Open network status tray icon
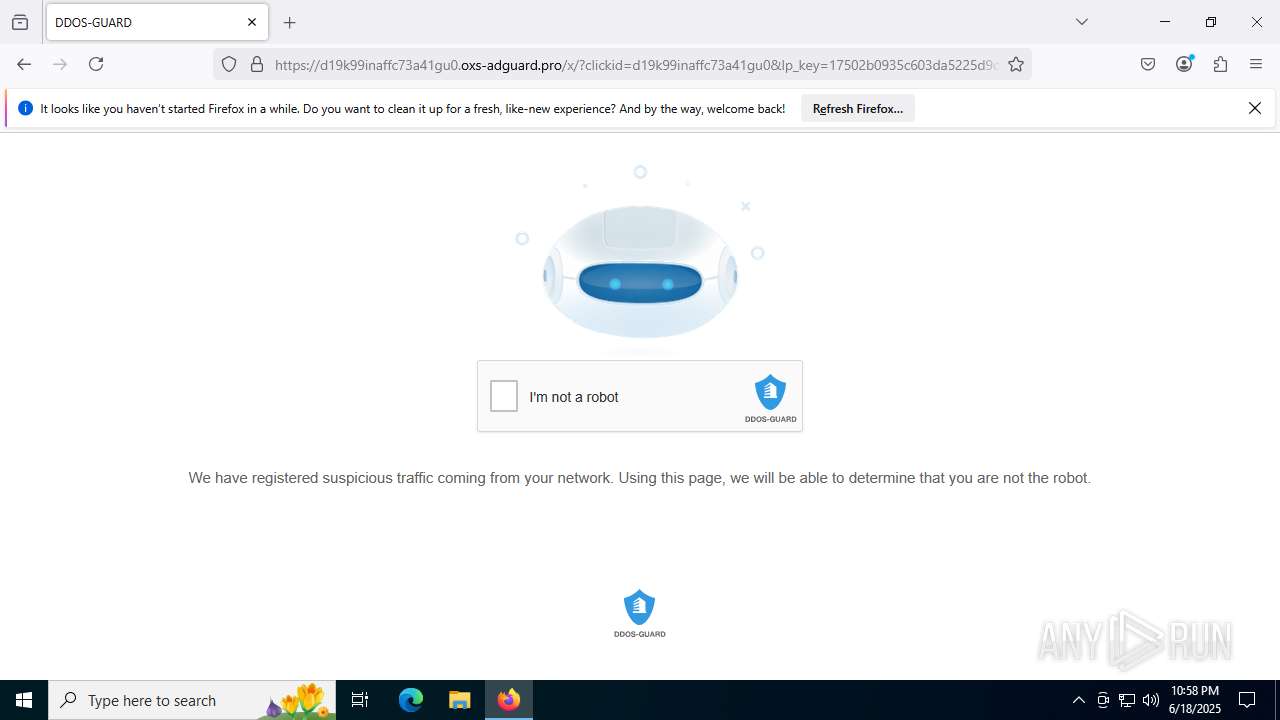The width and height of the screenshot is (1280, 720). (x=1126, y=700)
